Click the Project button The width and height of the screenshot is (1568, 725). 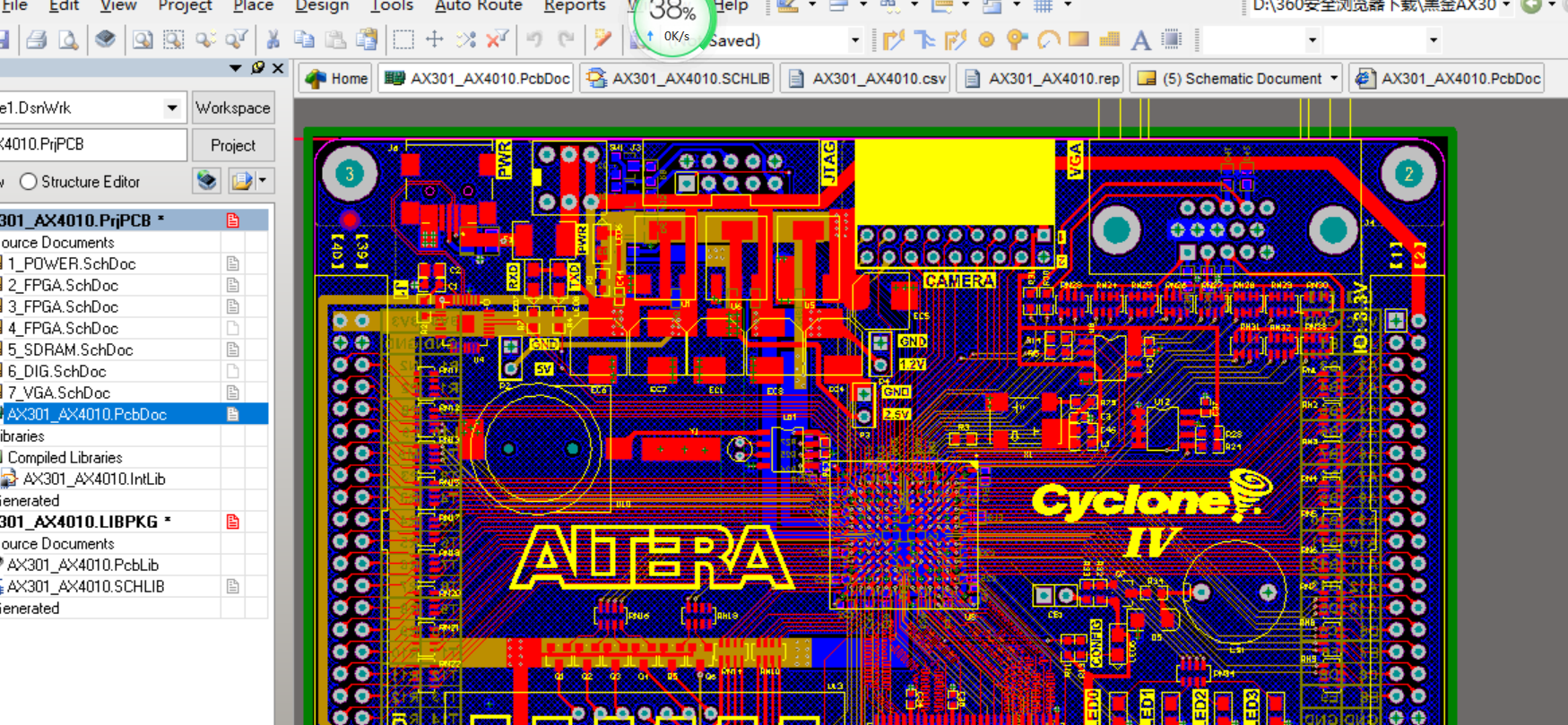[x=233, y=145]
